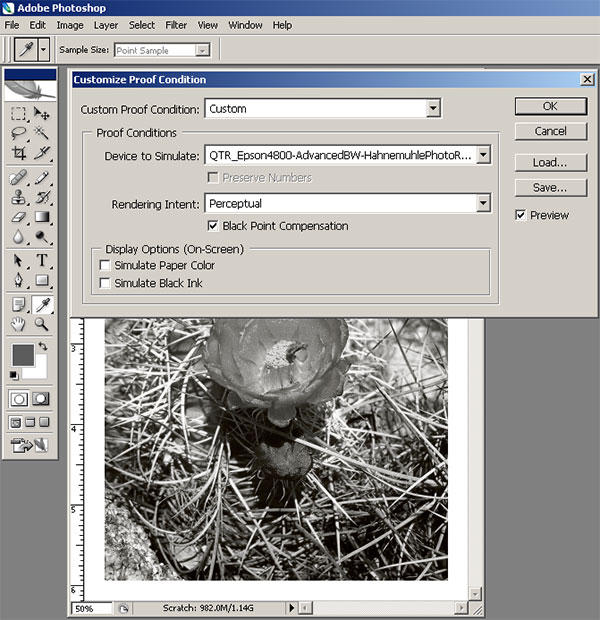The height and width of the screenshot is (620, 600).
Task: Click the foreground color swatch
Action: [23, 355]
